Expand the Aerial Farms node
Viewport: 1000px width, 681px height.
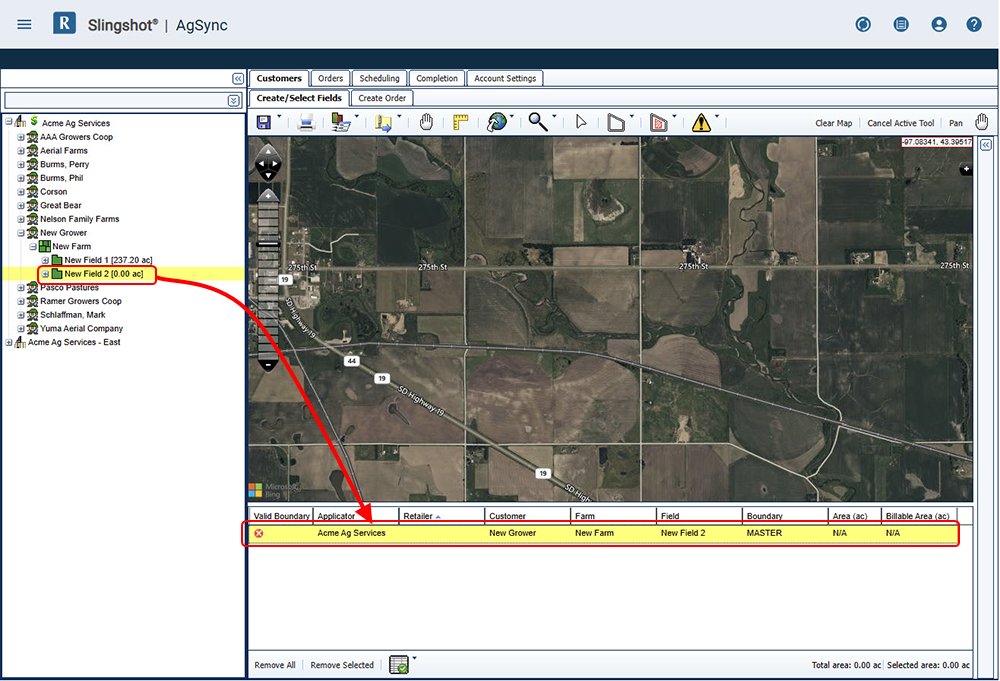20,151
